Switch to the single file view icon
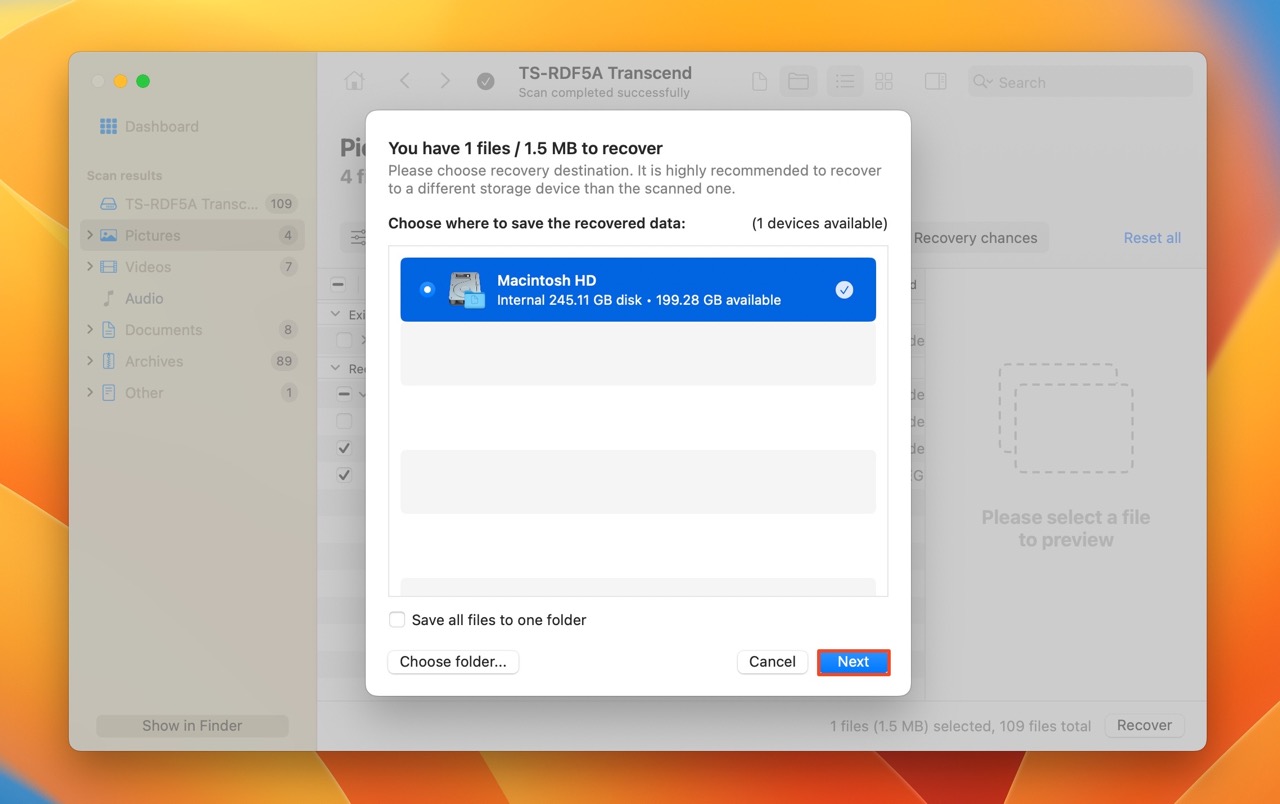The image size is (1280, 804). (x=759, y=82)
